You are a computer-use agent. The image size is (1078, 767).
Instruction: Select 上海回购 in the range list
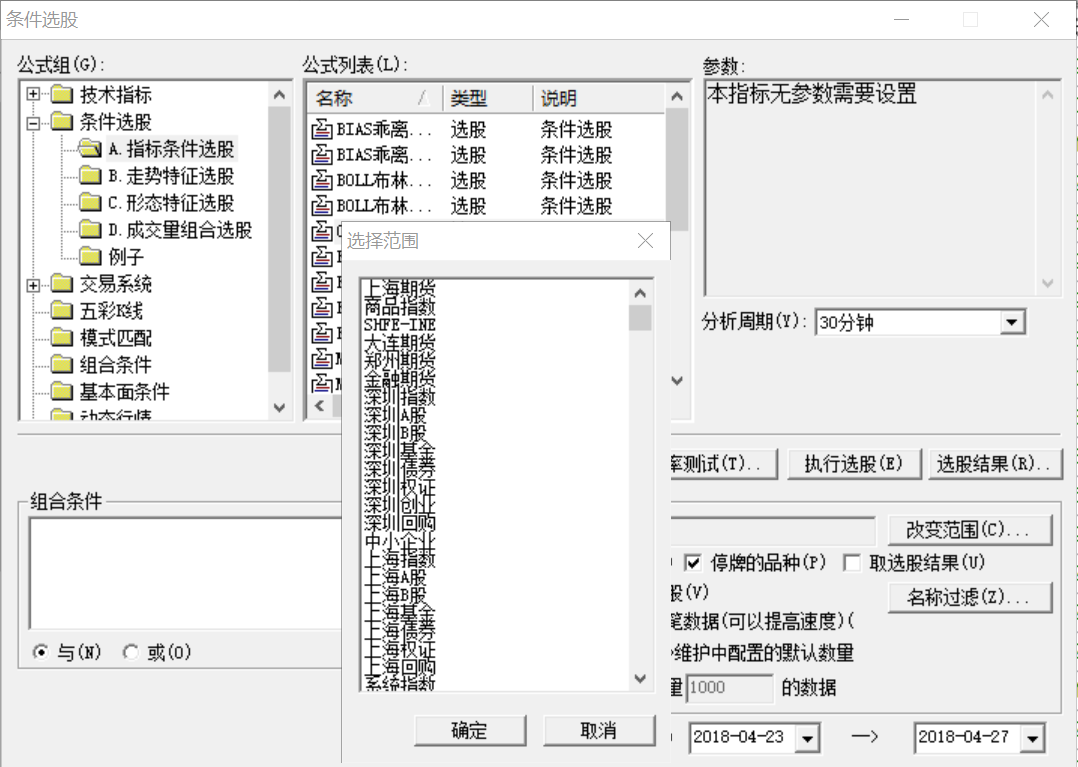click(399, 667)
